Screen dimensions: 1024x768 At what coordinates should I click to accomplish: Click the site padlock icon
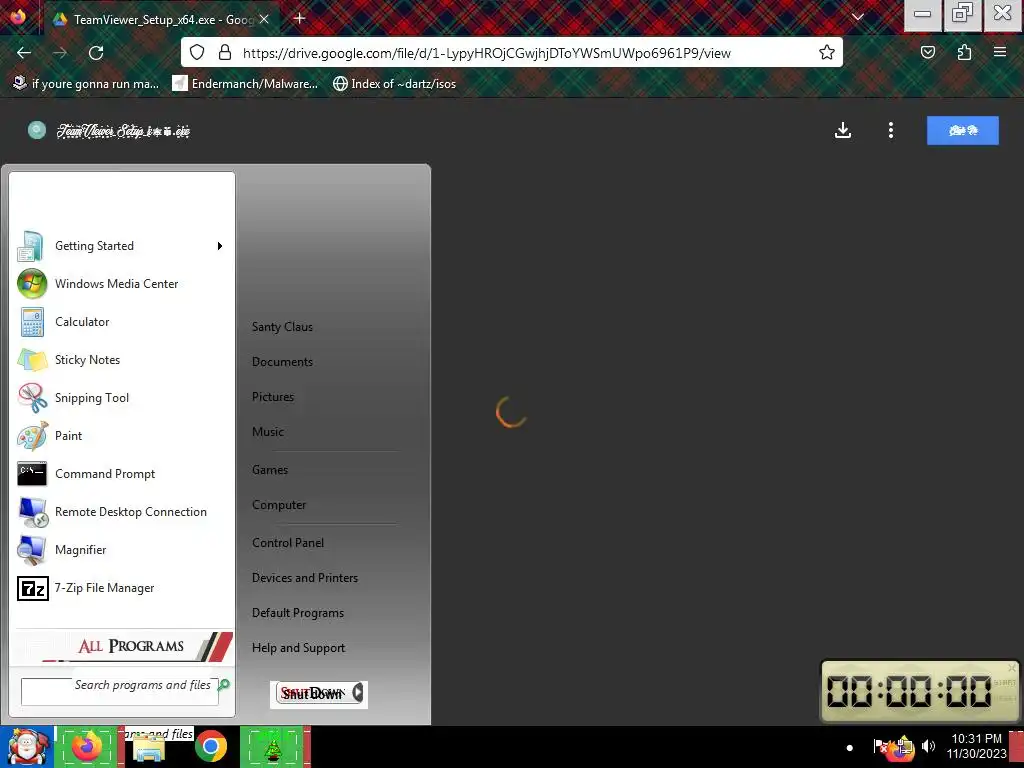click(225, 52)
